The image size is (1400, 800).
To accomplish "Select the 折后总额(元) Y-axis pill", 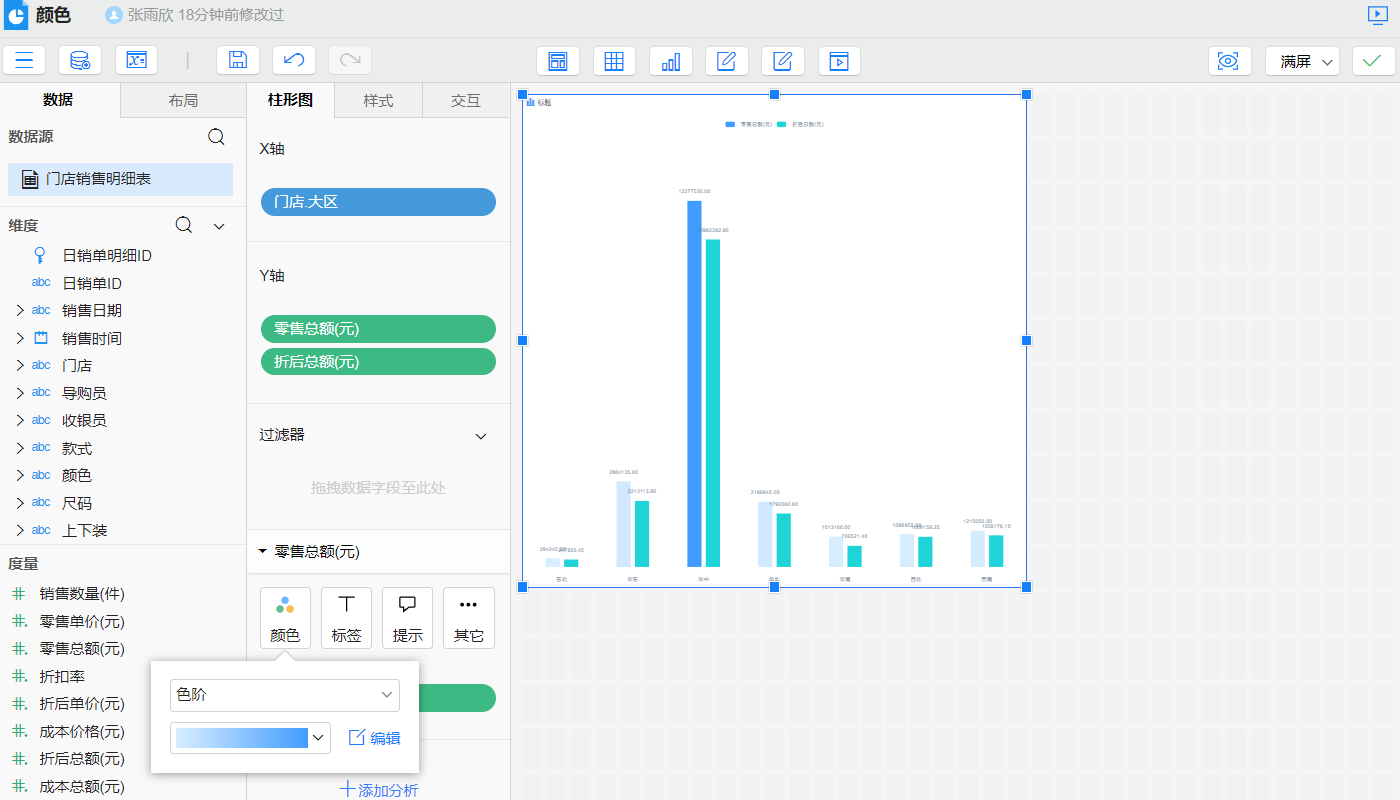I will pos(378,362).
